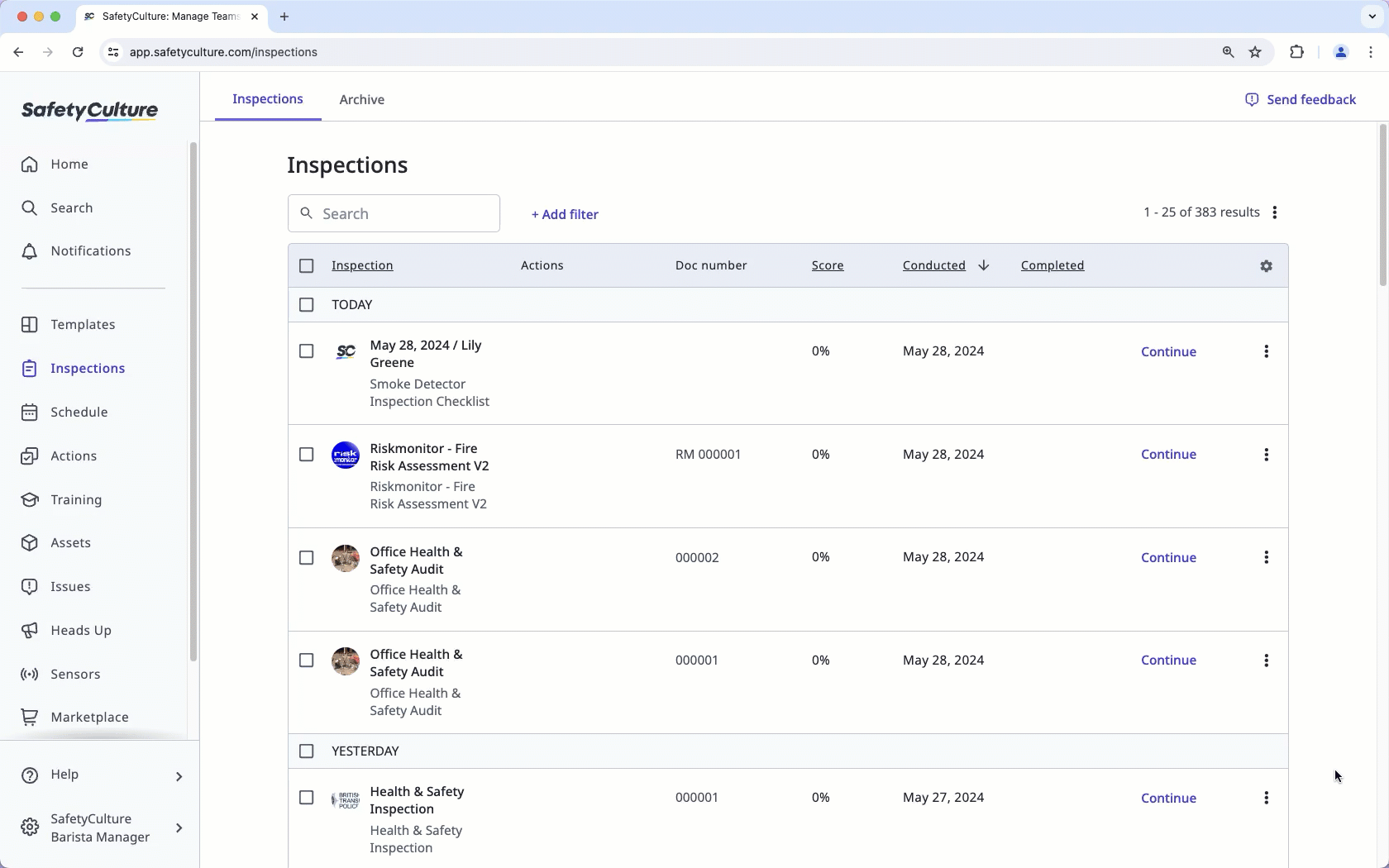
Task: Click the Send feedback icon
Action: 1252,99
